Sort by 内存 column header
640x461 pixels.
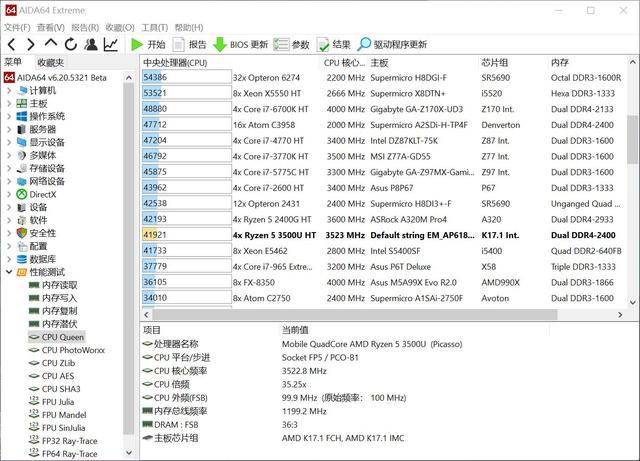pos(560,63)
